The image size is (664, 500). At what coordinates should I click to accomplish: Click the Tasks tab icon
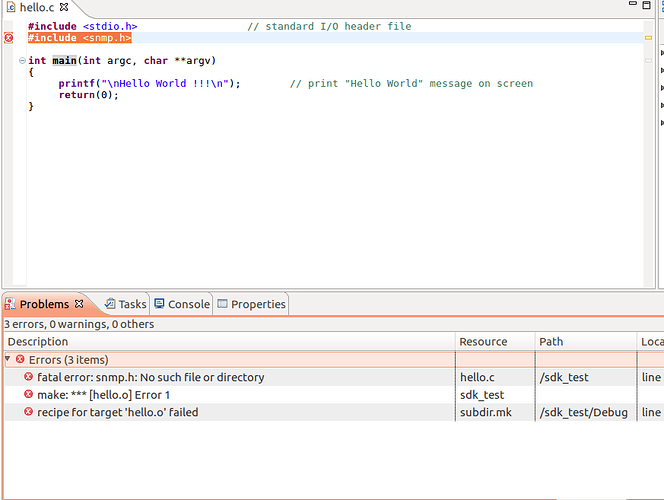tap(110, 303)
